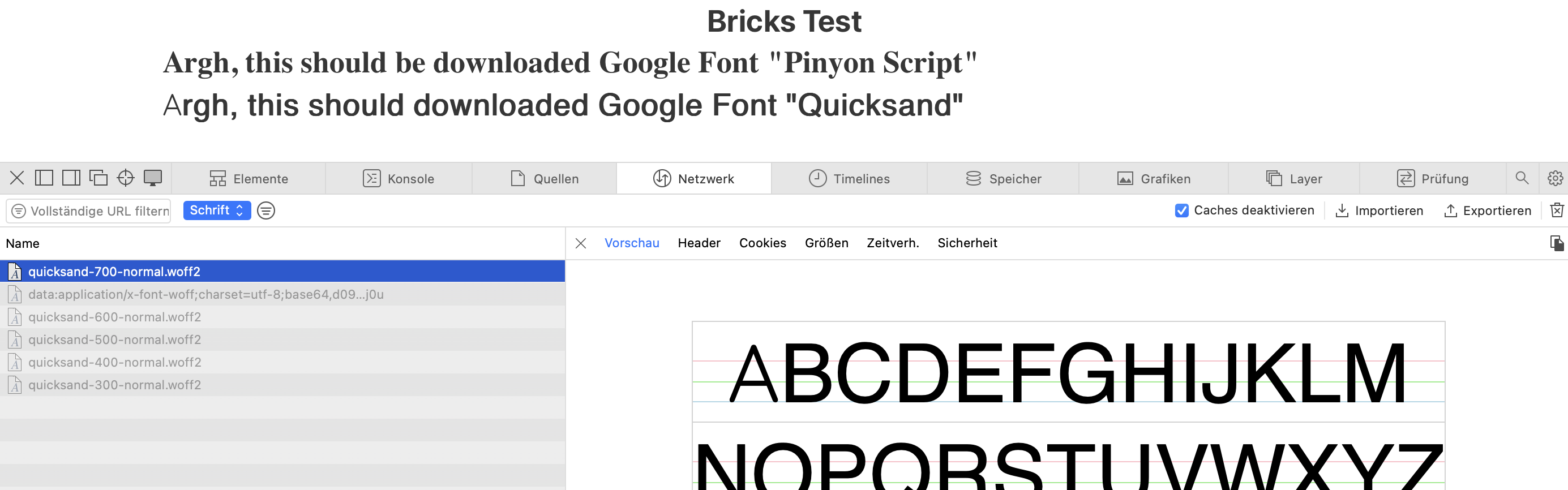Select quicksand-400-normal.woff2 row

pos(282,362)
